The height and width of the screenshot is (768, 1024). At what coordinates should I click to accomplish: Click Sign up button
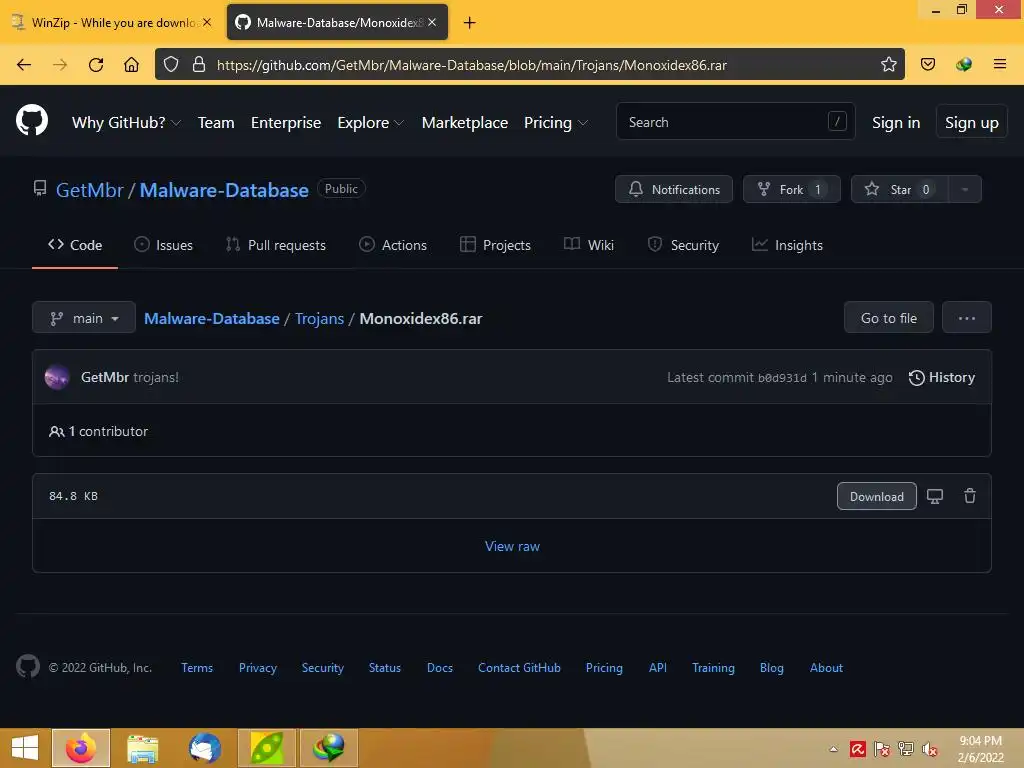(x=972, y=122)
